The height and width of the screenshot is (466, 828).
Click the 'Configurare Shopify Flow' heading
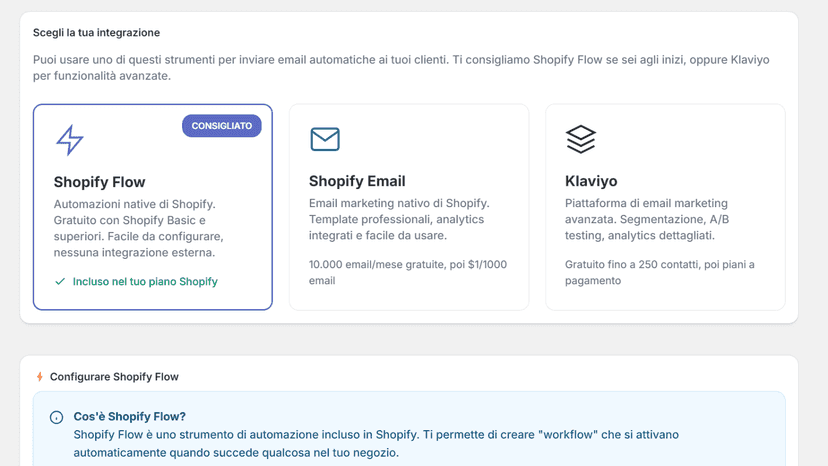point(114,377)
